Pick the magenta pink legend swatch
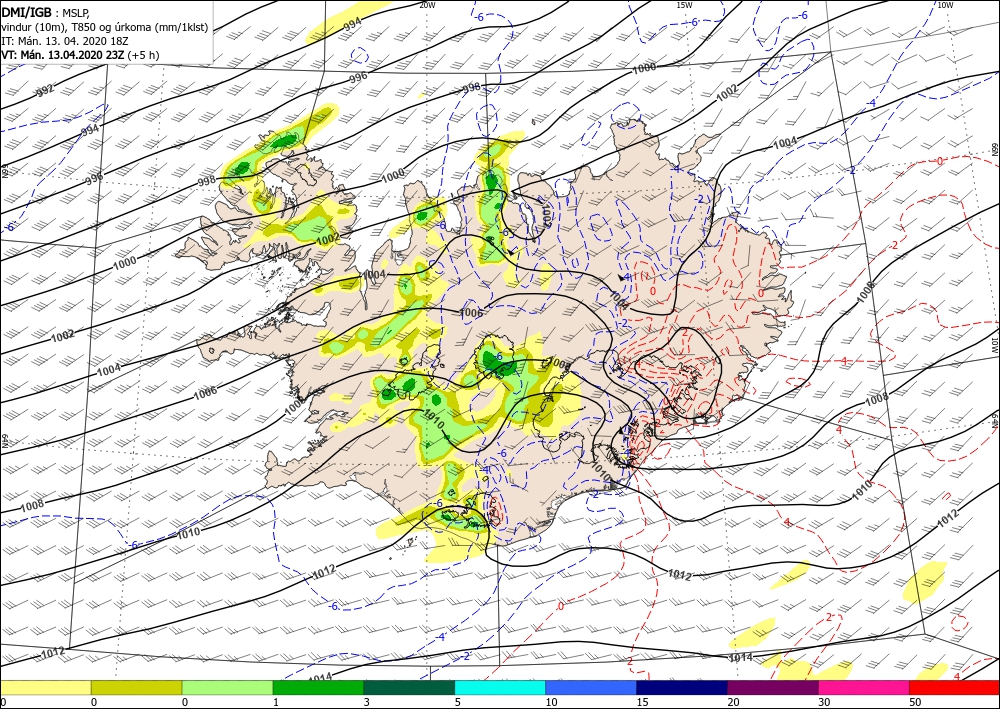The width and height of the screenshot is (1000, 709). click(864, 687)
